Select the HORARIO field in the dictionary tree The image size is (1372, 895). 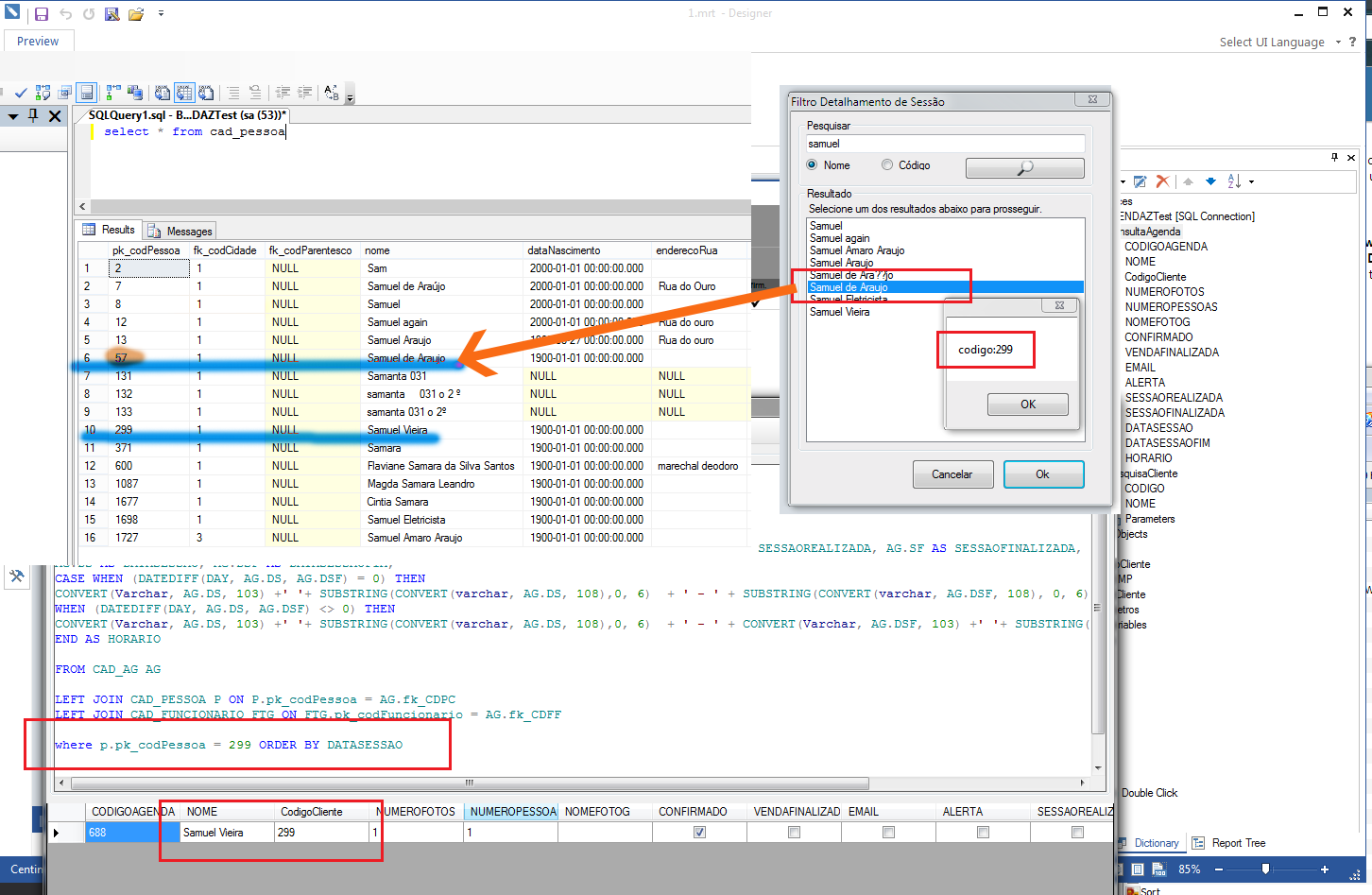(x=1148, y=458)
